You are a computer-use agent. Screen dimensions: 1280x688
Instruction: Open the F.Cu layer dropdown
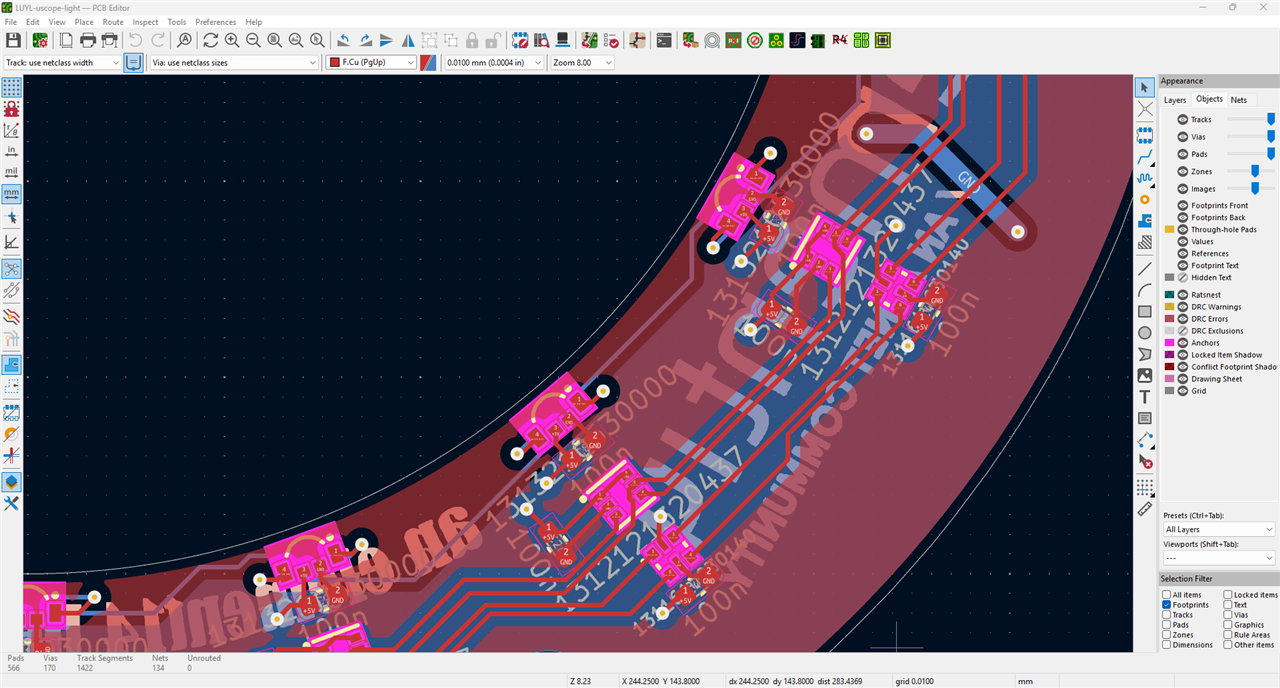coord(371,62)
